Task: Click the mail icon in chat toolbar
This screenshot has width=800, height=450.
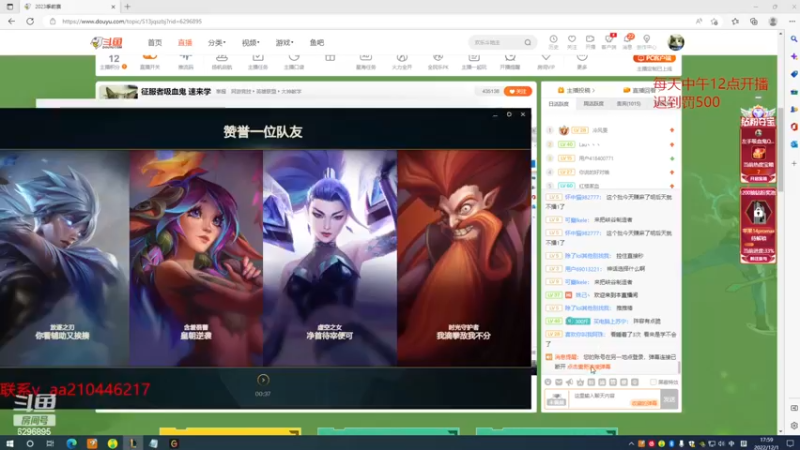Action: click(x=559, y=382)
